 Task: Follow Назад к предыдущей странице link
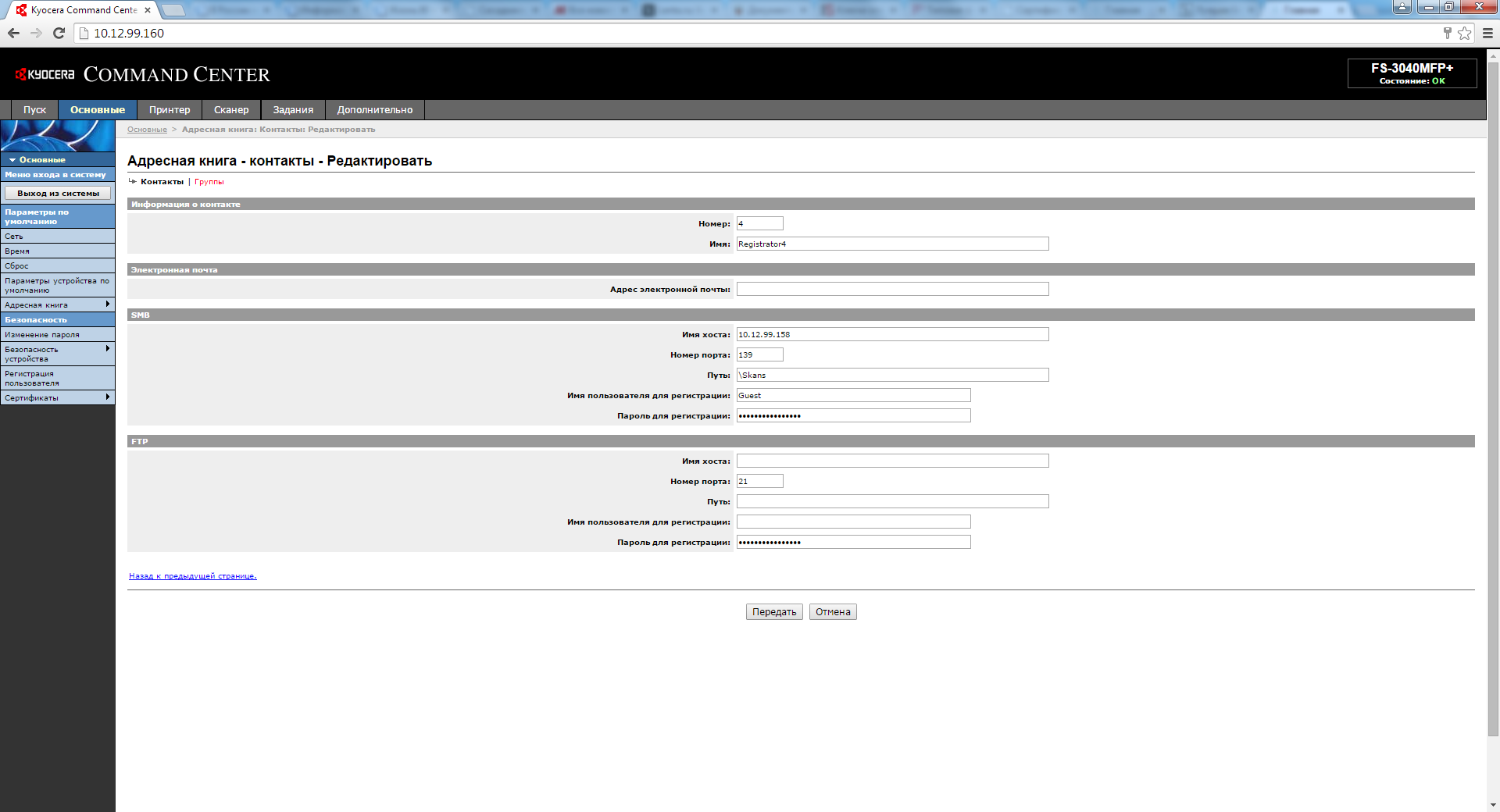(x=193, y=576)
